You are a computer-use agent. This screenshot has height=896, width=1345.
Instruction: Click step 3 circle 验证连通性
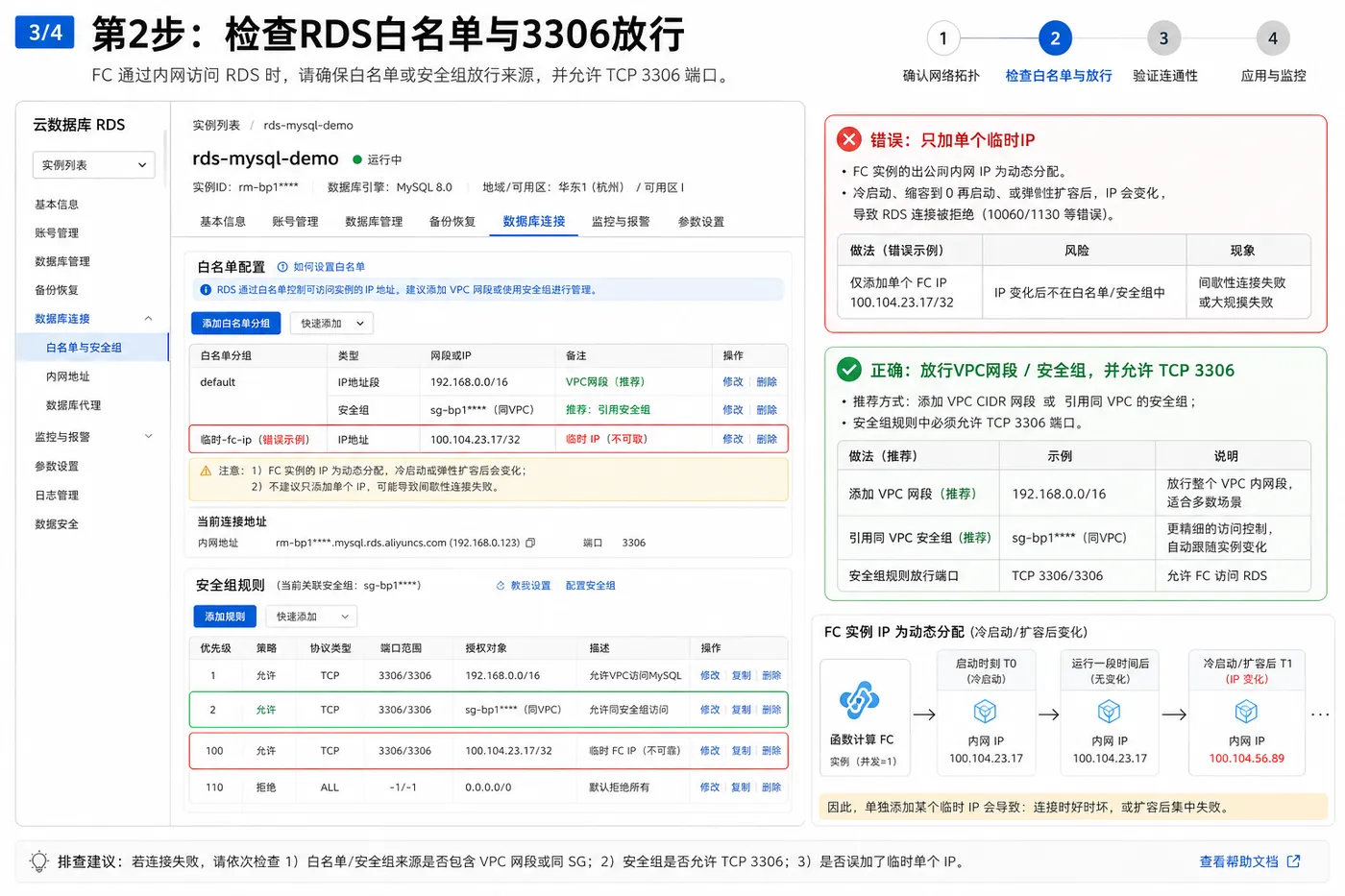[1163, 38]
